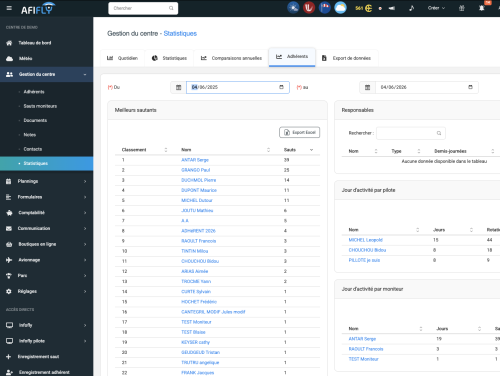Expand the Comptabilité menu
Image resolution: width=500 pixels, height=376 pixels.
point(47,213)
